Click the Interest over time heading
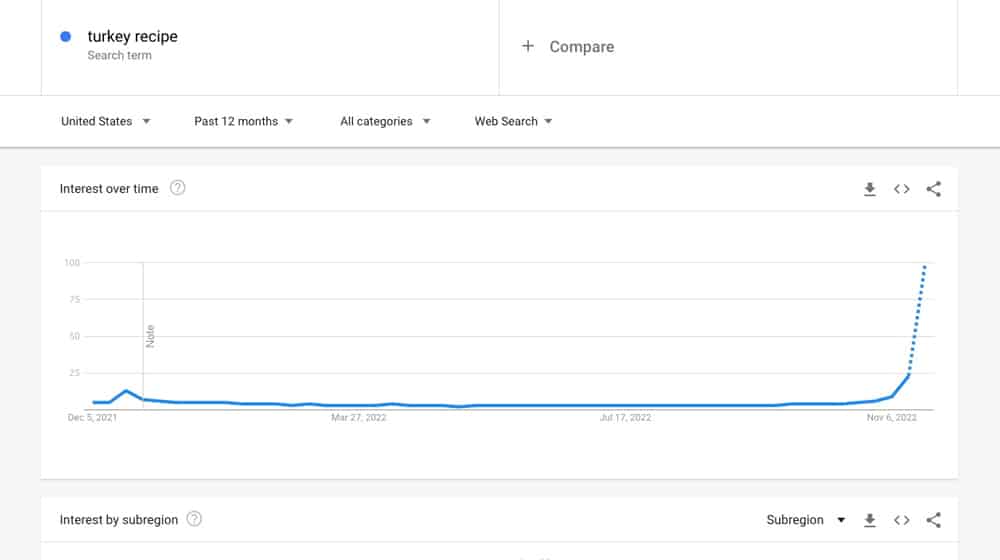 click(x=109, y=189)
